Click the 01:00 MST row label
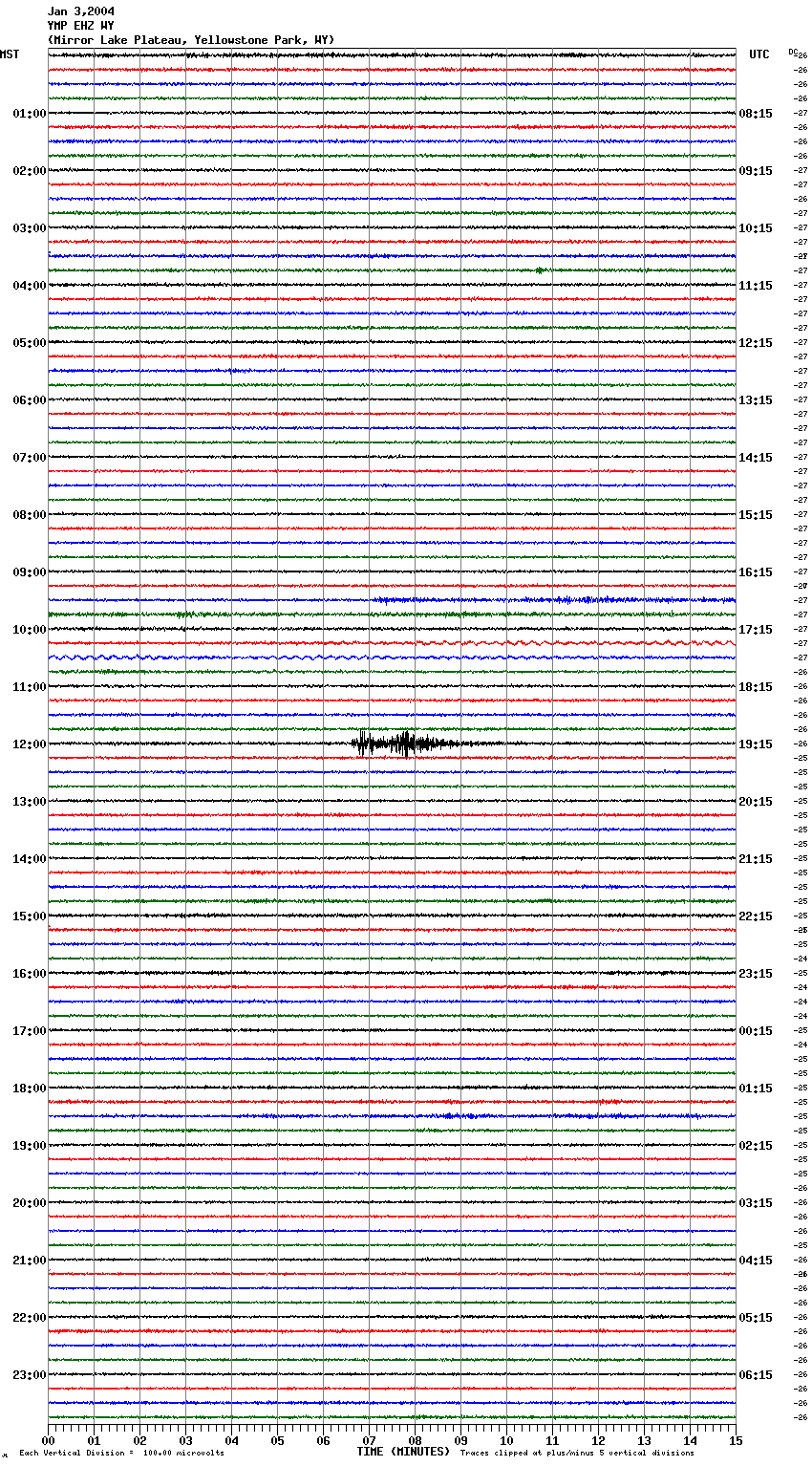The width and height of the screenshot is (812, 1466). [x=29, y=114]
